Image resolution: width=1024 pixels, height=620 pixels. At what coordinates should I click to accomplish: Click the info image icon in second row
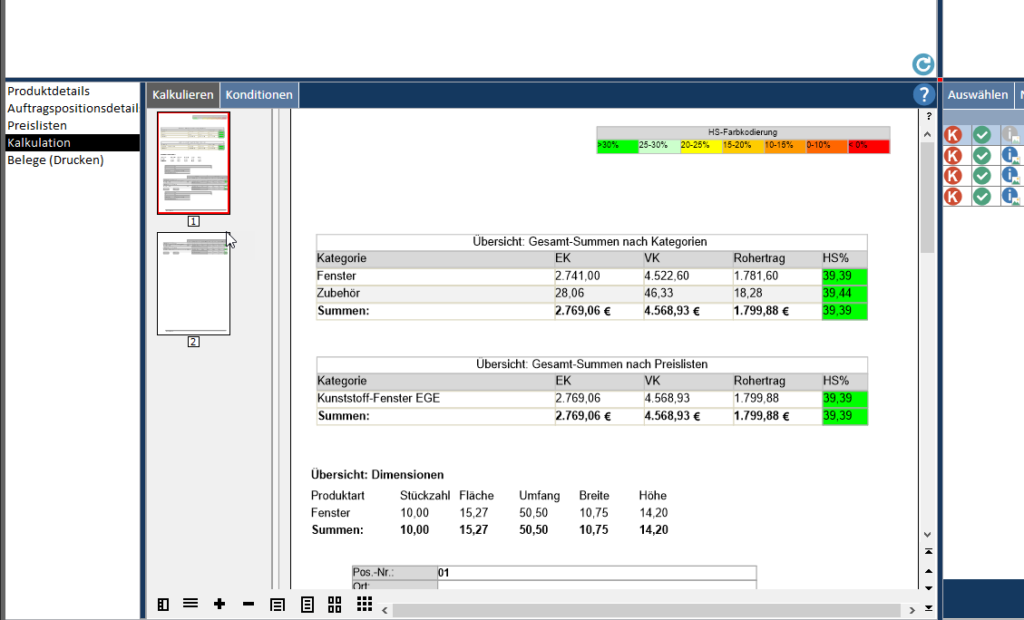(x=1010, y=156)
